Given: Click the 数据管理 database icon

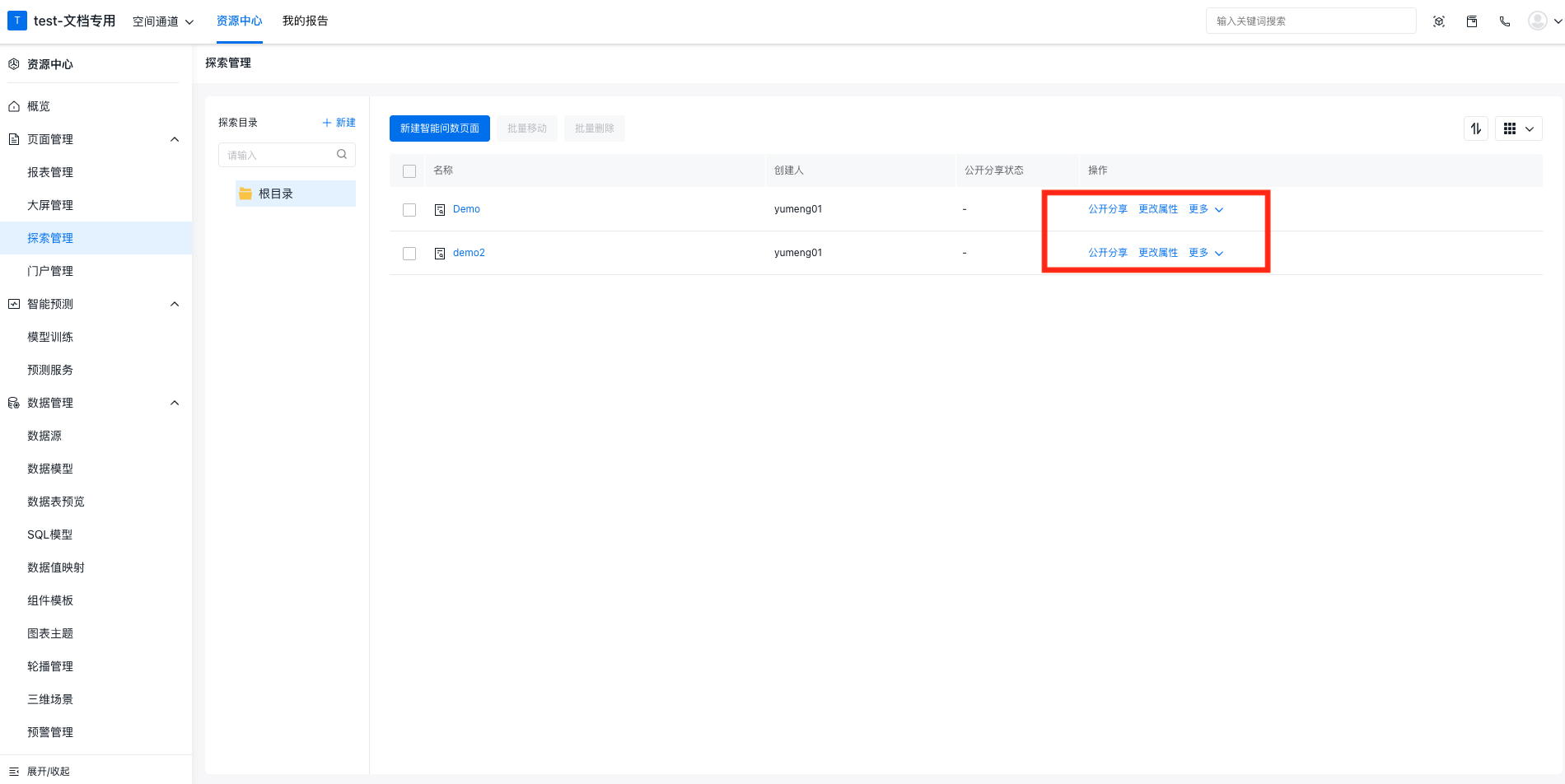Looking at the screenshot, I should (14, 403).
